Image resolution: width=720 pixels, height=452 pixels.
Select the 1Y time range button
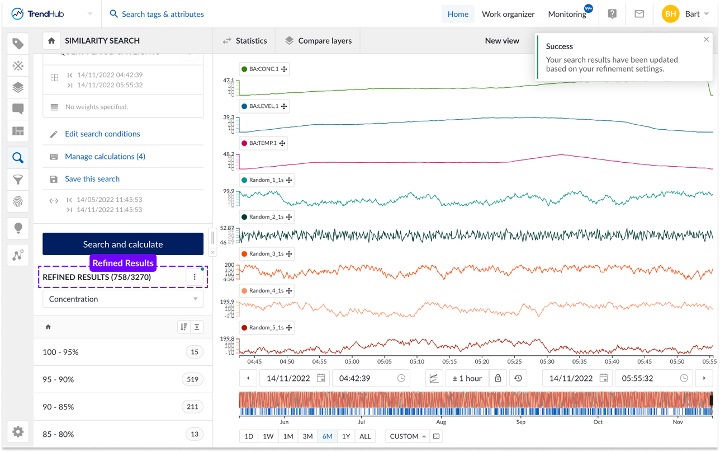click(x=346, y=436)
